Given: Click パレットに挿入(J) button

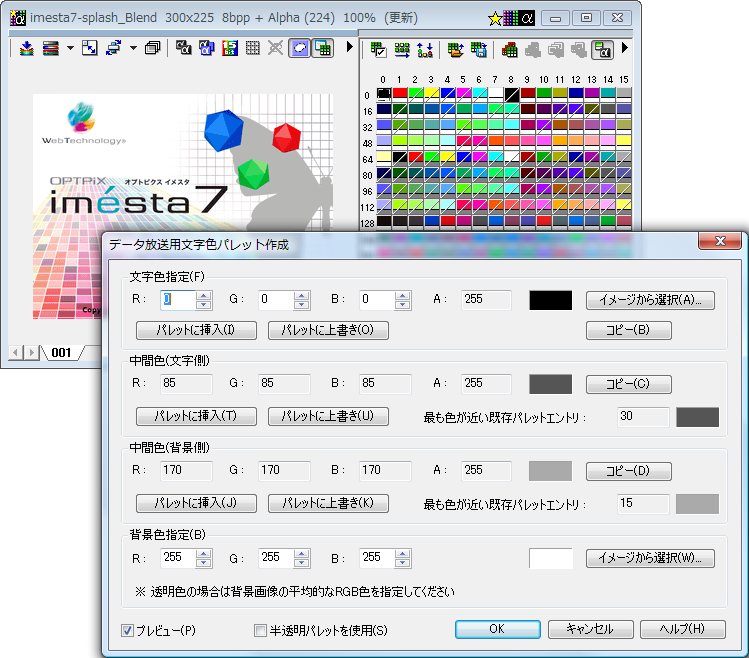Looking at the screenshot, I should (x=196, y=503).
